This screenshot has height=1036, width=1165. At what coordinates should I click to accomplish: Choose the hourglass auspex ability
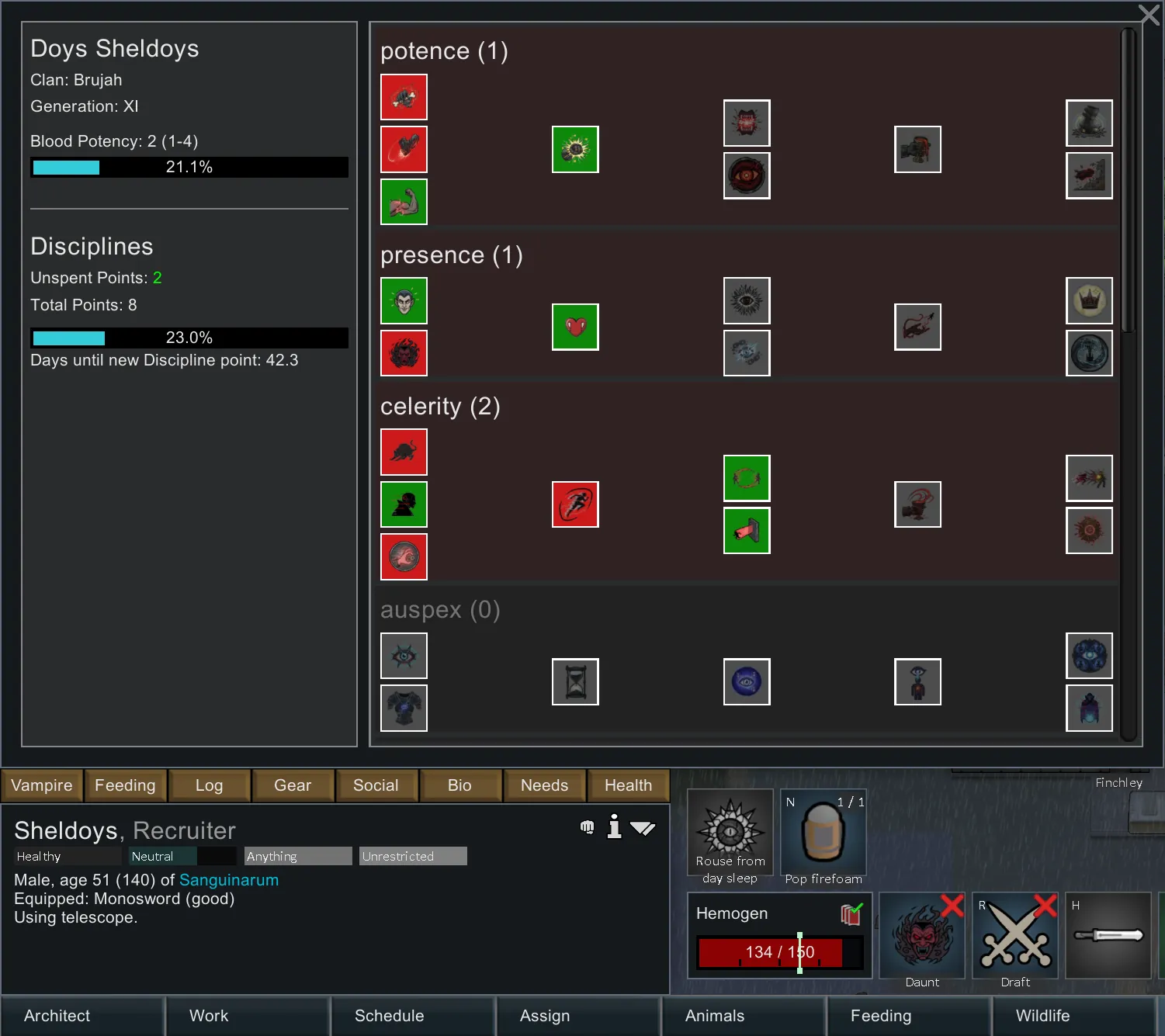point(575,681)
